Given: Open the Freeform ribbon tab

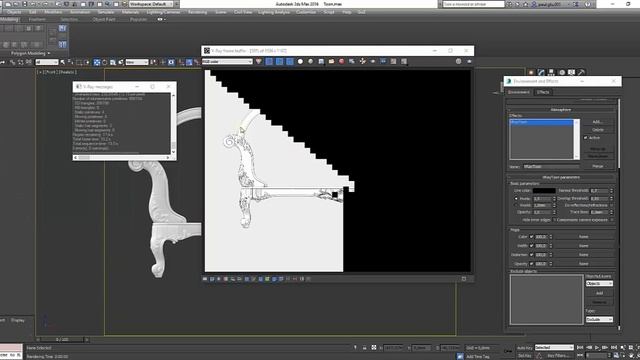Looking at the screenshot, I should pos(37,19).
